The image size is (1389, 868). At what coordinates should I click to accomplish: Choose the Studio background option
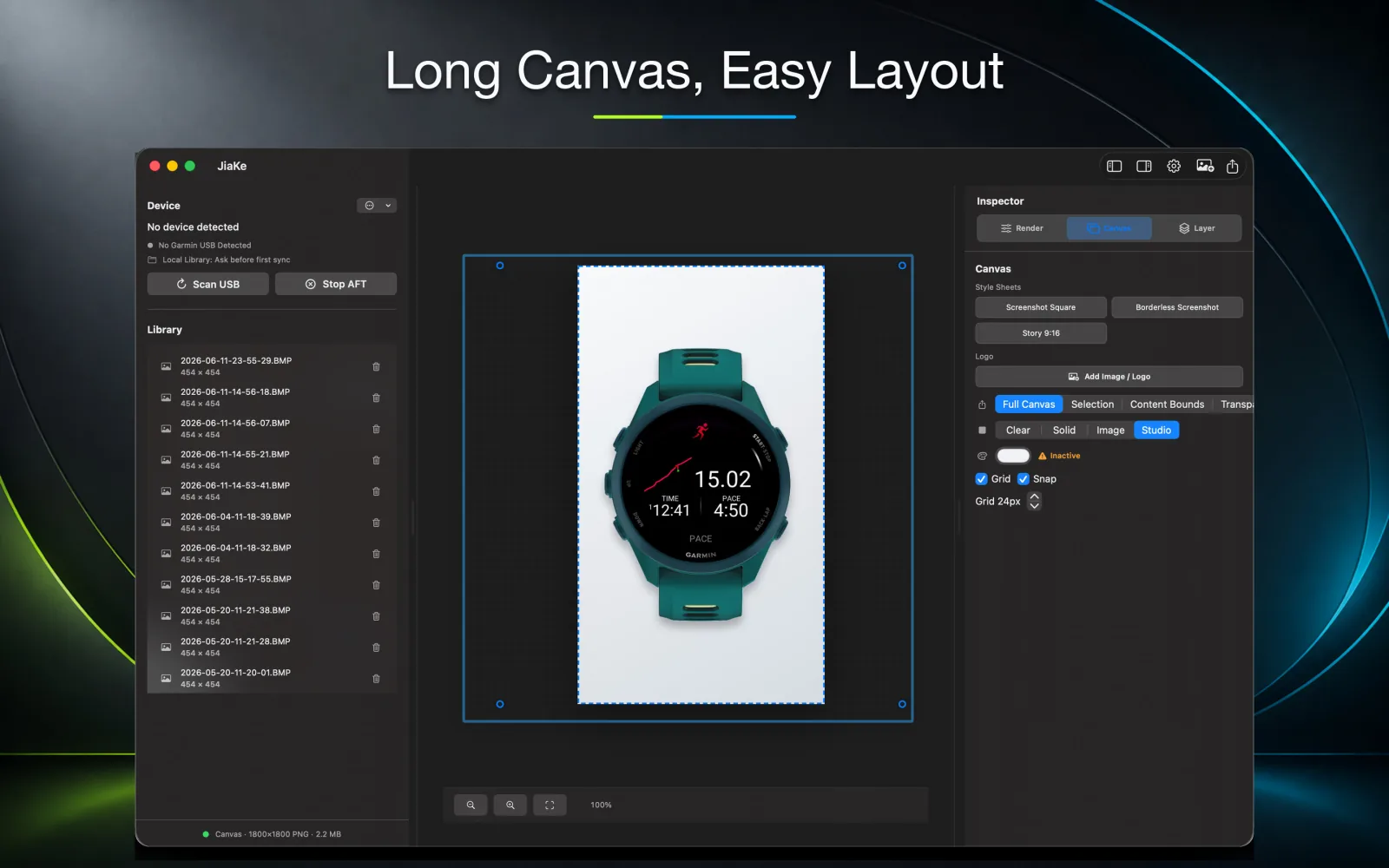1156,431
